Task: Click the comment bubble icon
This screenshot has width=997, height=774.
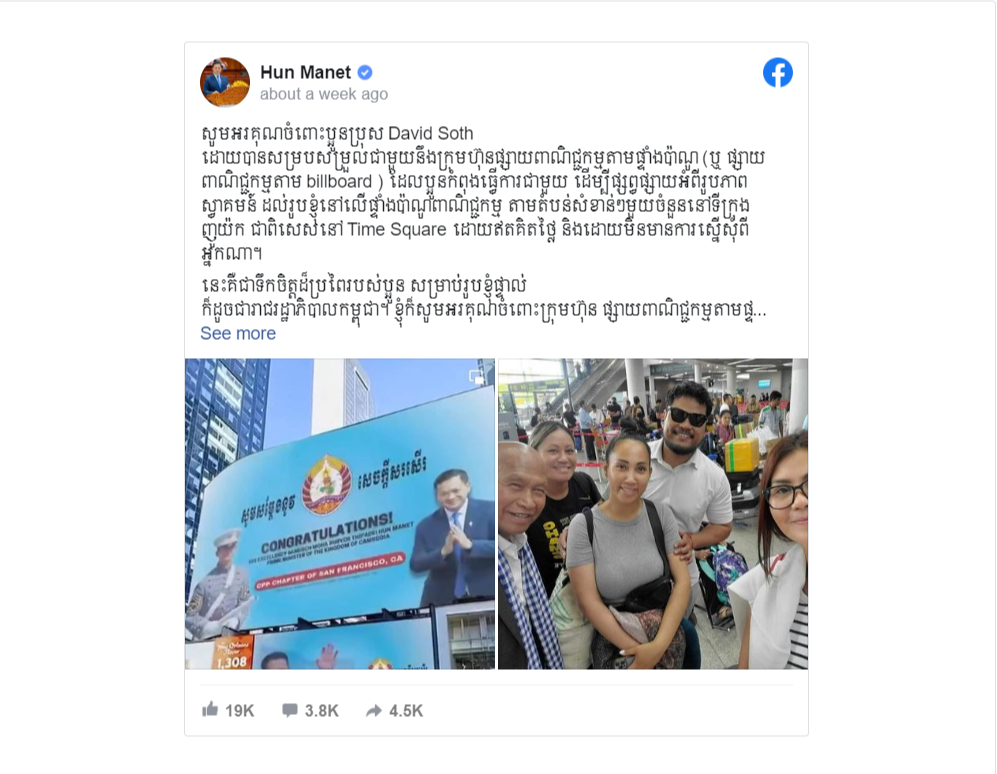Action: pyautogui.click(x=290, y=710)
